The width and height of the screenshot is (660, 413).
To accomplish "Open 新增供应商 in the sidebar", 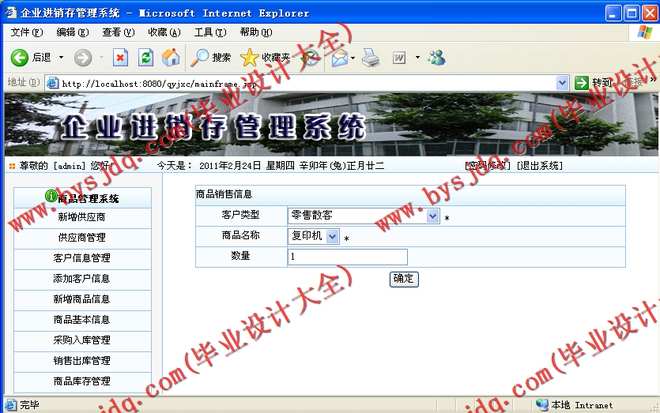I will coord(81,217).
